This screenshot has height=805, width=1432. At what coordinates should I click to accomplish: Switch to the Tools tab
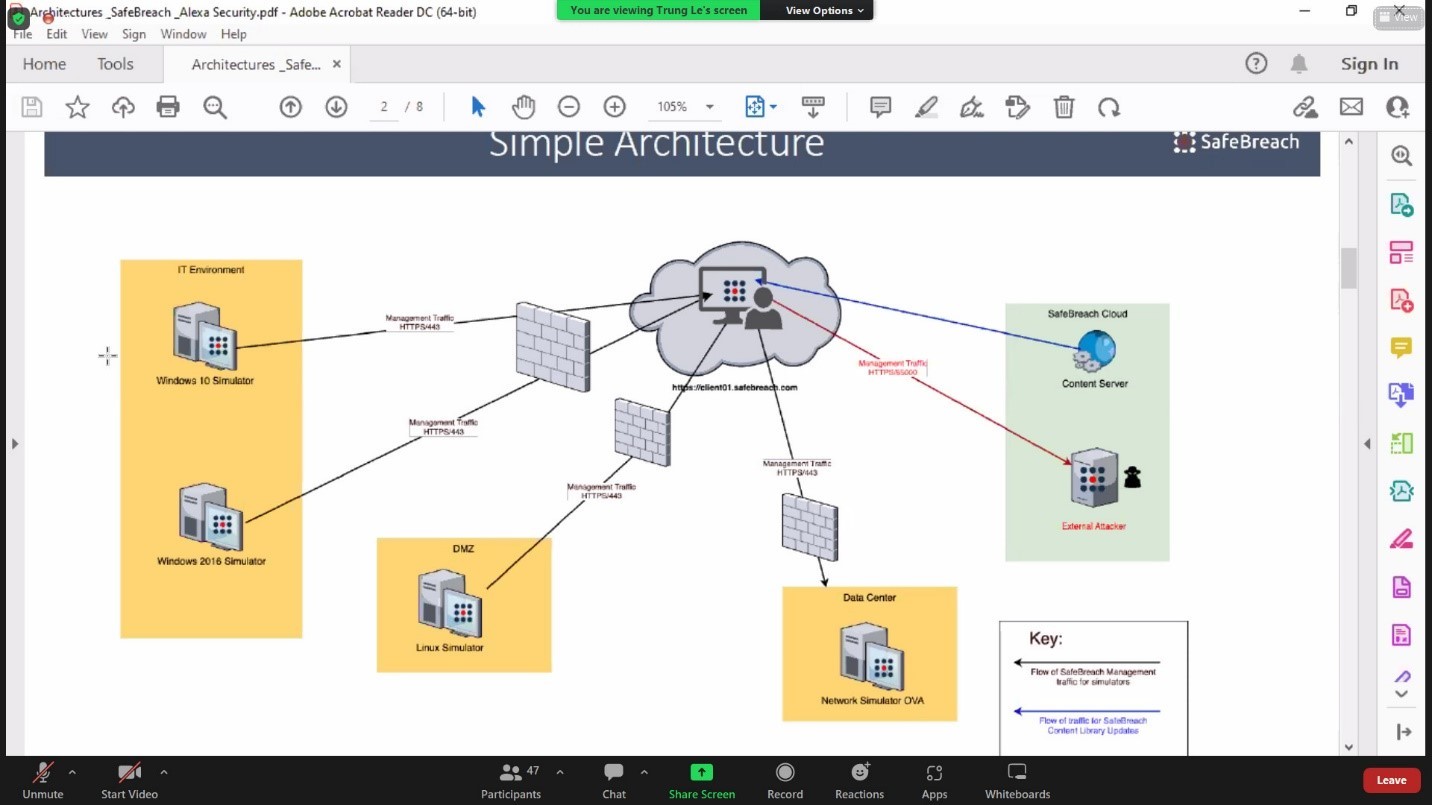[x=115, y=64]
